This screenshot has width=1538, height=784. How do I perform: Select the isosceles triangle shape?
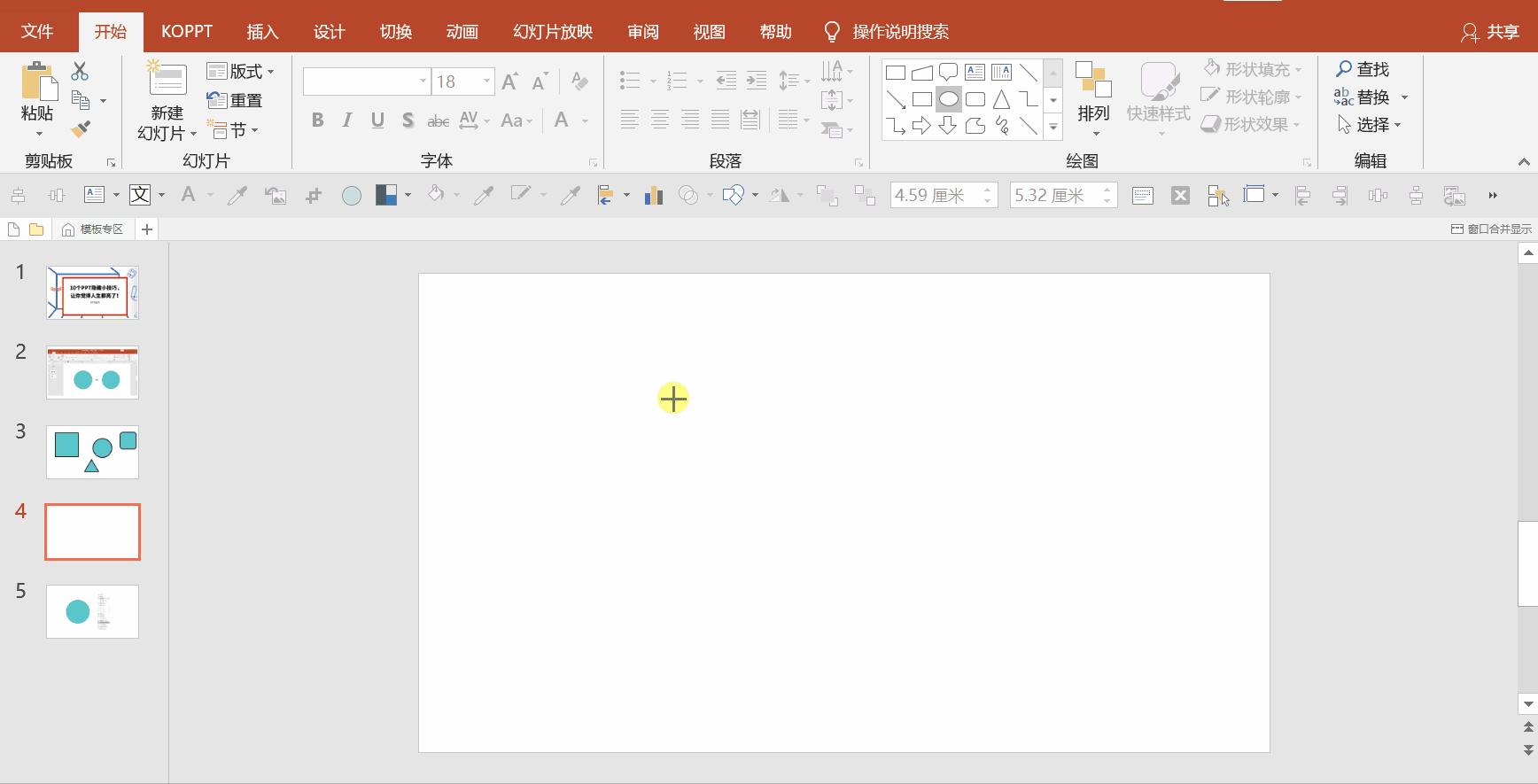(x=1001, y=99)
